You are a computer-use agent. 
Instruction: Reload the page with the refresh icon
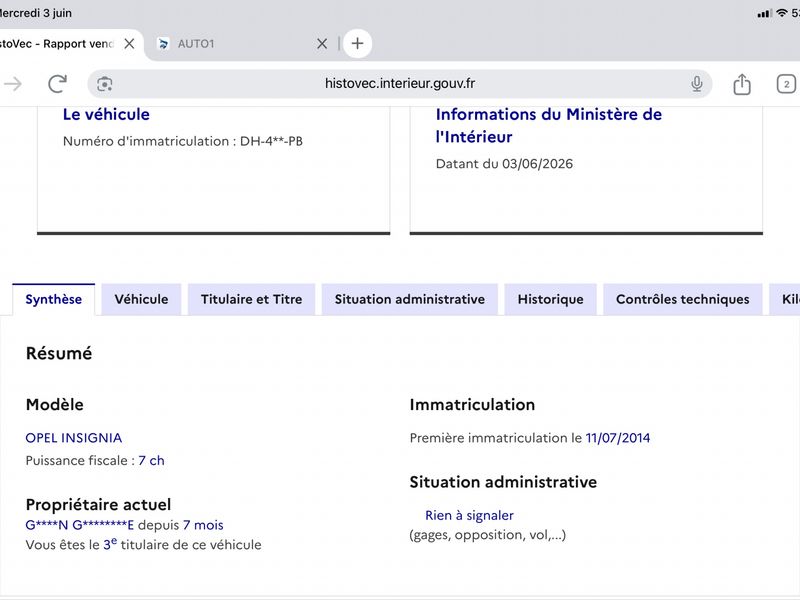pos(57,84)
